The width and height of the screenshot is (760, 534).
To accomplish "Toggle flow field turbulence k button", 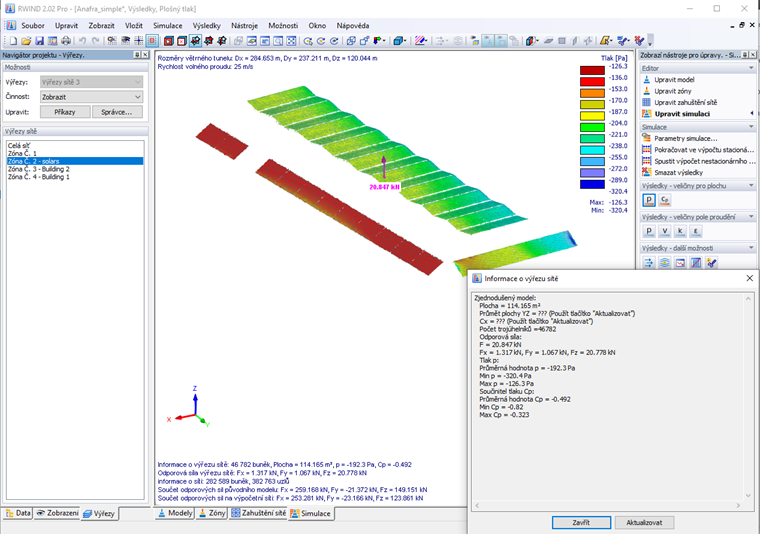I will pos(680,231).
